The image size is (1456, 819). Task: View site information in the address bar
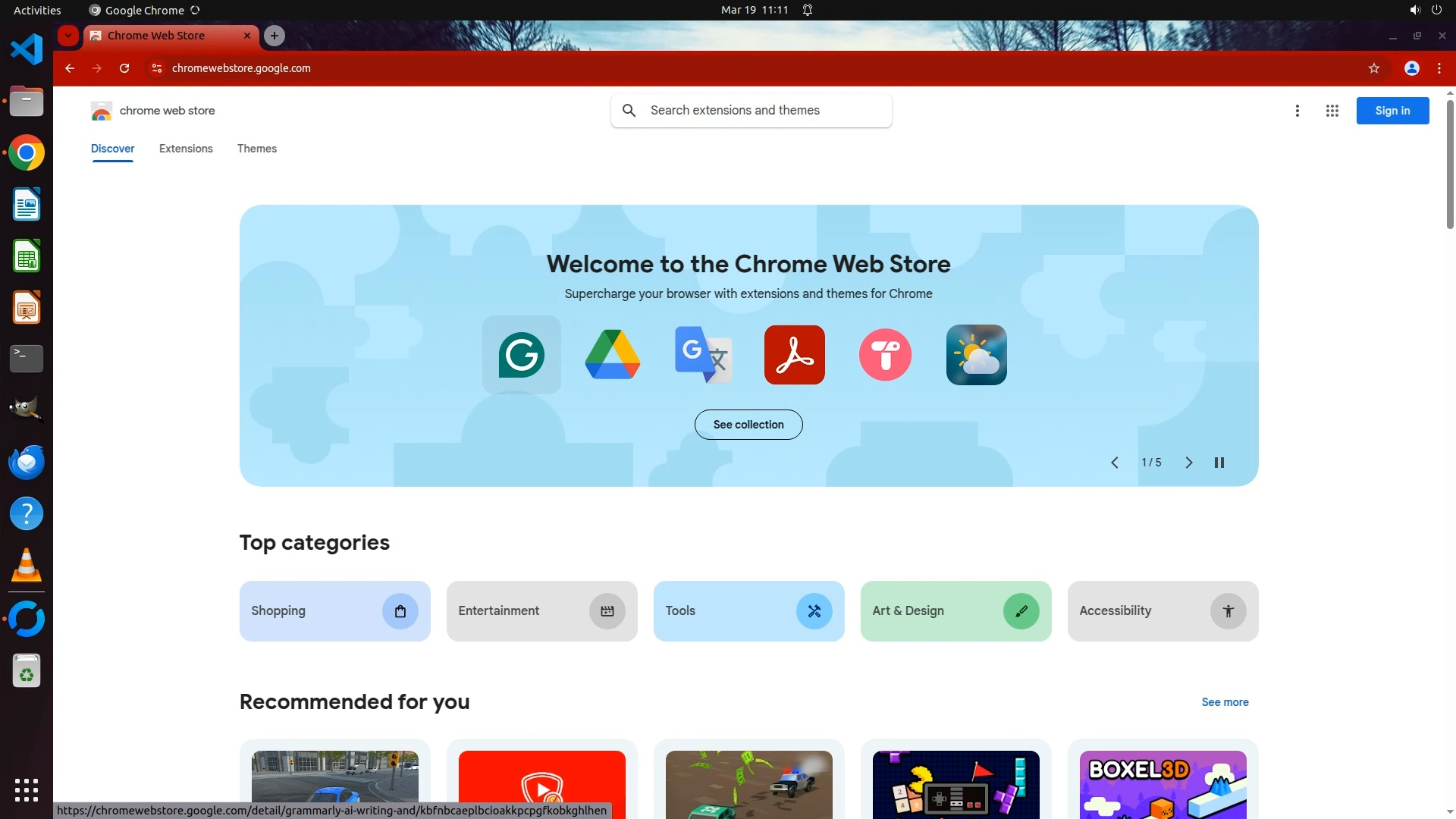click(157, 68)
